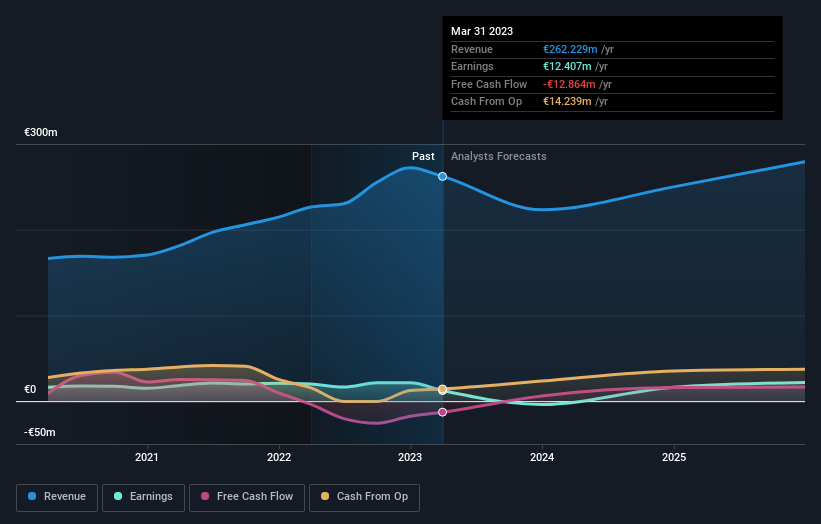The width and height of the screenshot is (821, 524).
Task: Click the €300m y-axis label
Action: 41,132
